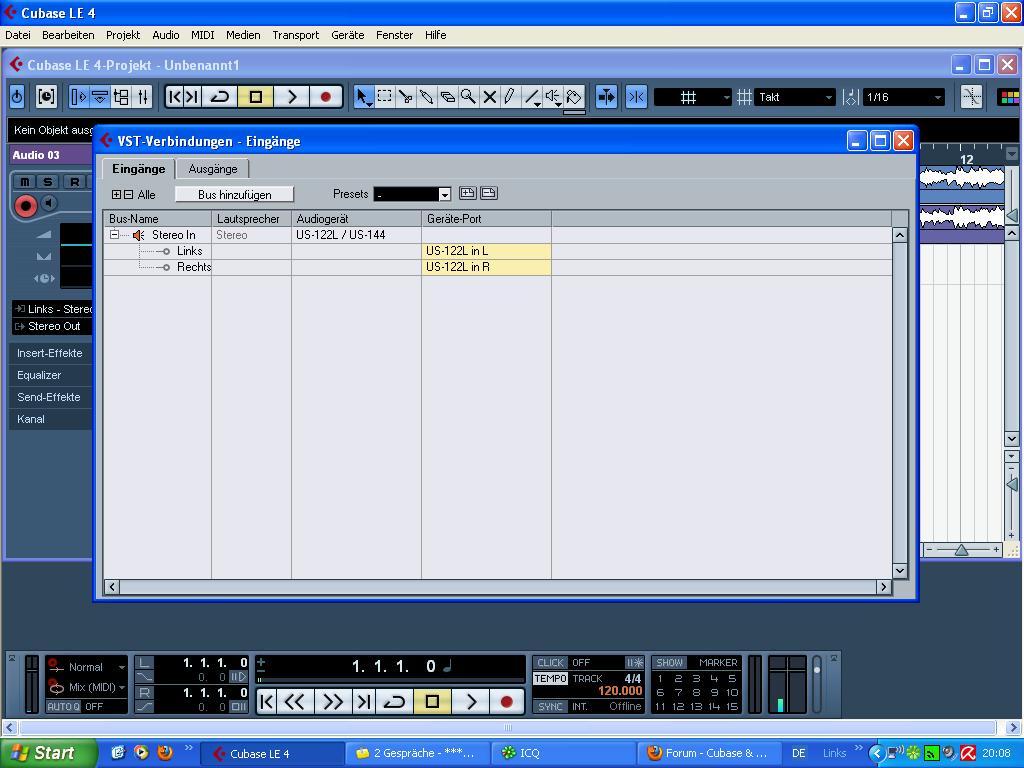Open the Geräte menu
This screenshot has height=768, width=1024.
click(x=347, y=35)
